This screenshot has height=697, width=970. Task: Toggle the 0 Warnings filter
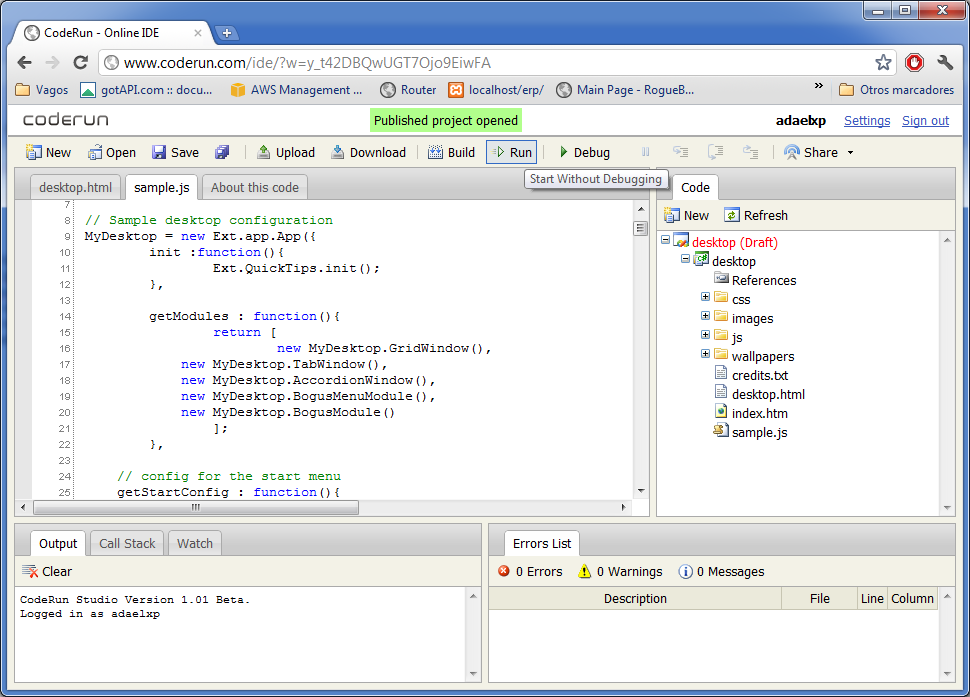(x=620, y=571)
